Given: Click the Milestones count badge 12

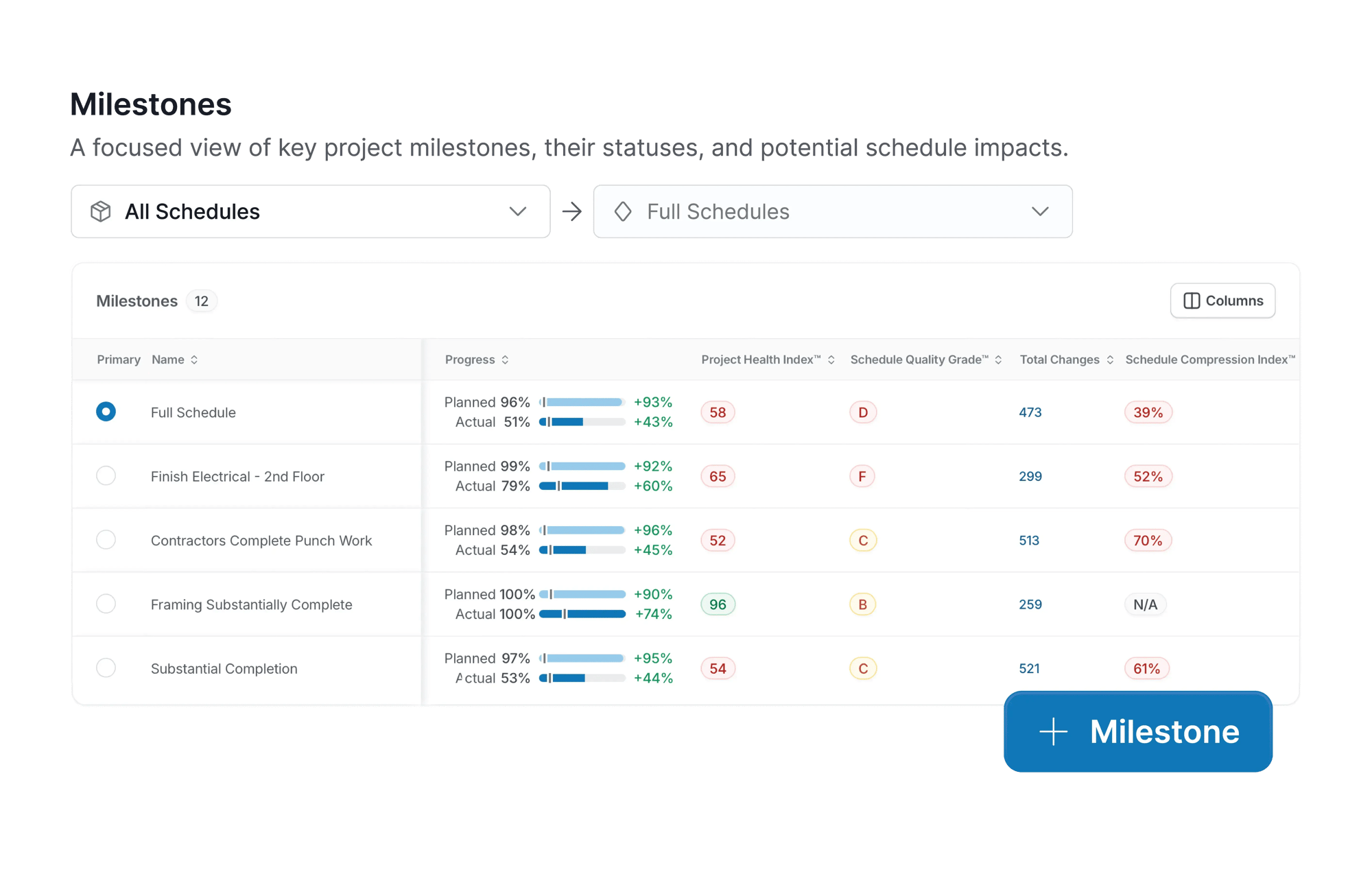Looking at the screenshot, I should pos(201,301).
